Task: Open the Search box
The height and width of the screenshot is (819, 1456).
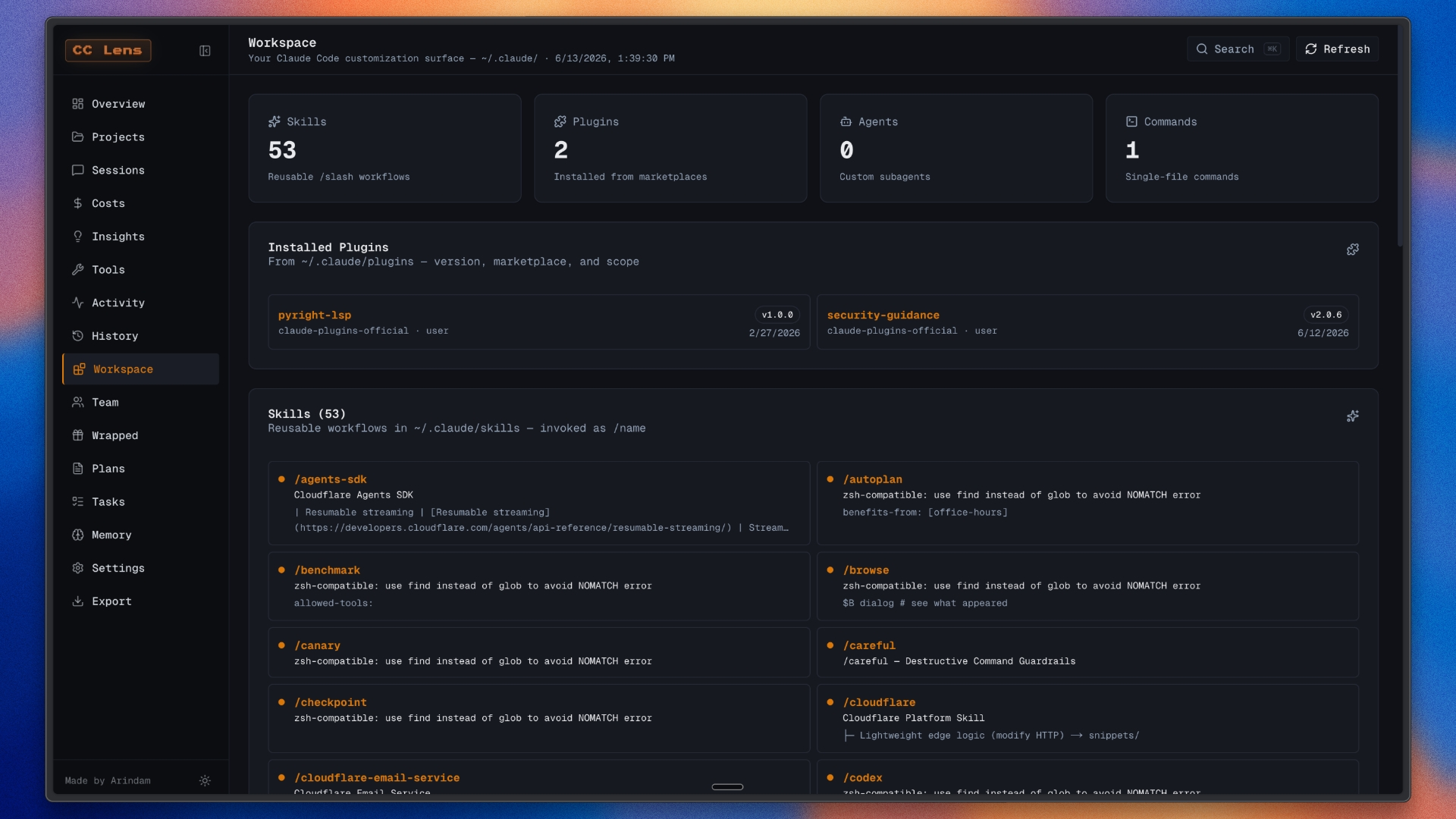Action: 1238,49
